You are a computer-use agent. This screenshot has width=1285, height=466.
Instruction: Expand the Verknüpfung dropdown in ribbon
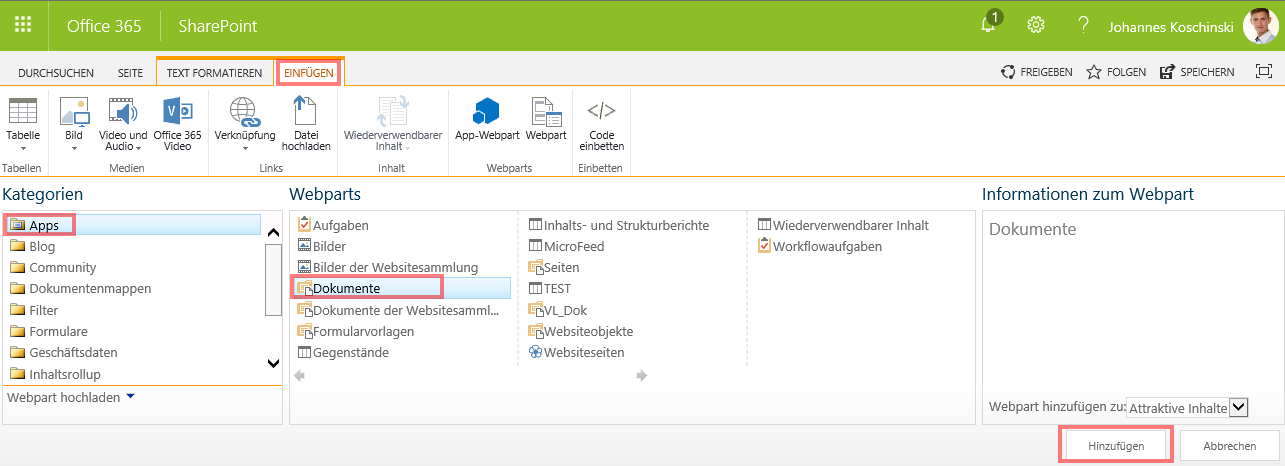245,148
